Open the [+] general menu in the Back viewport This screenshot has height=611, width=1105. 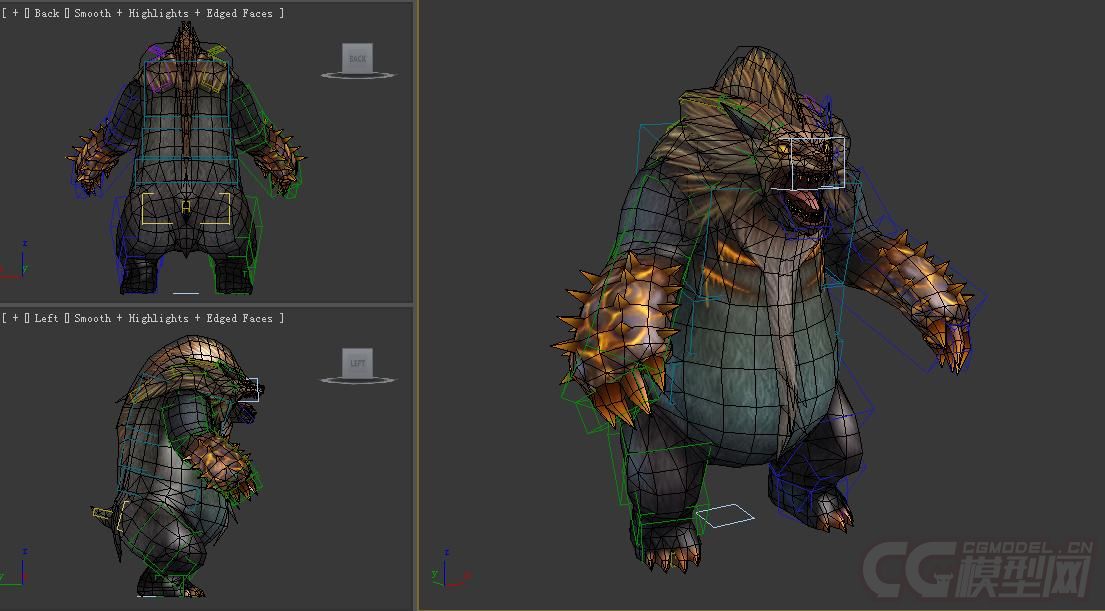(15, 13)
